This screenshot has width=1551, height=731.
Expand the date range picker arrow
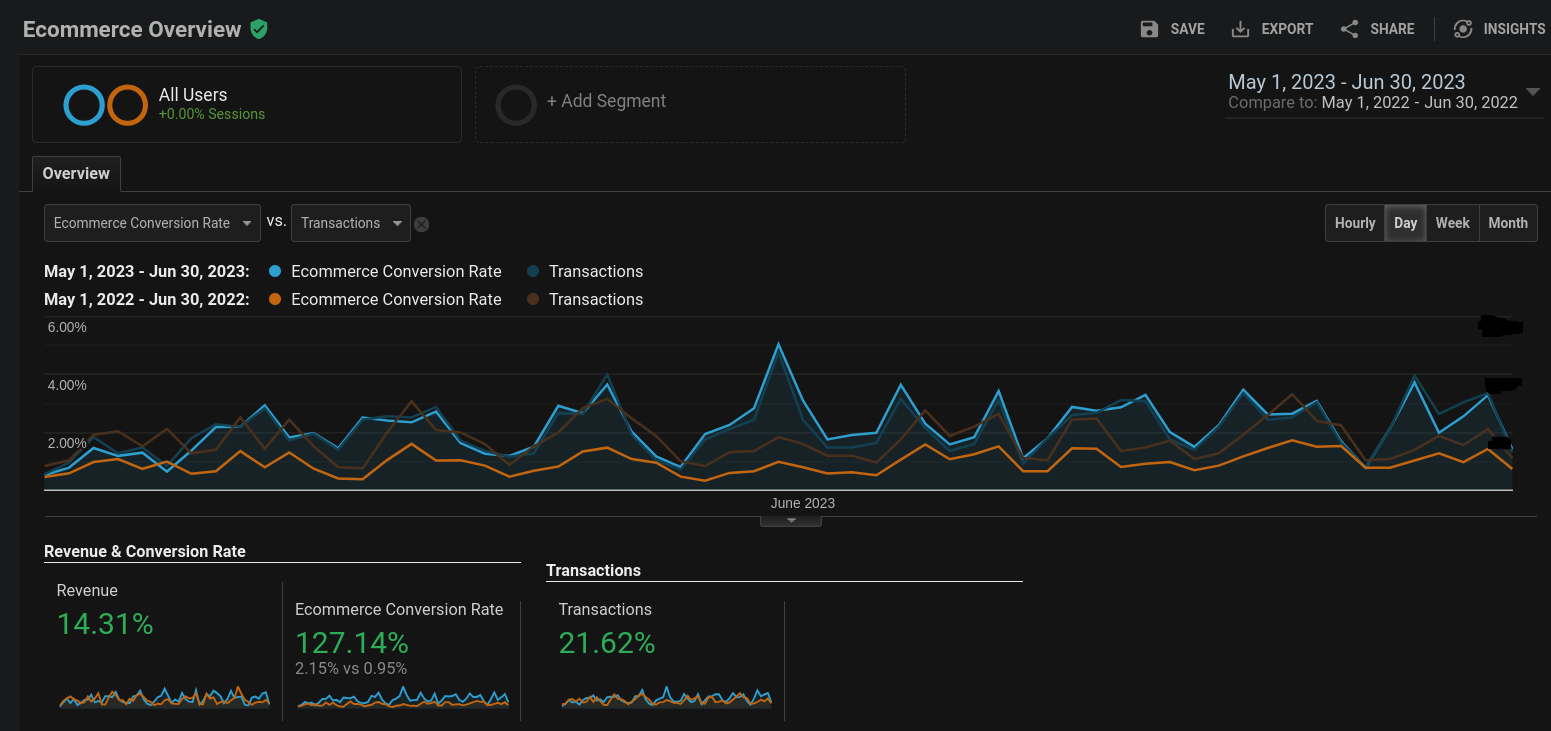coord(1533,91)
